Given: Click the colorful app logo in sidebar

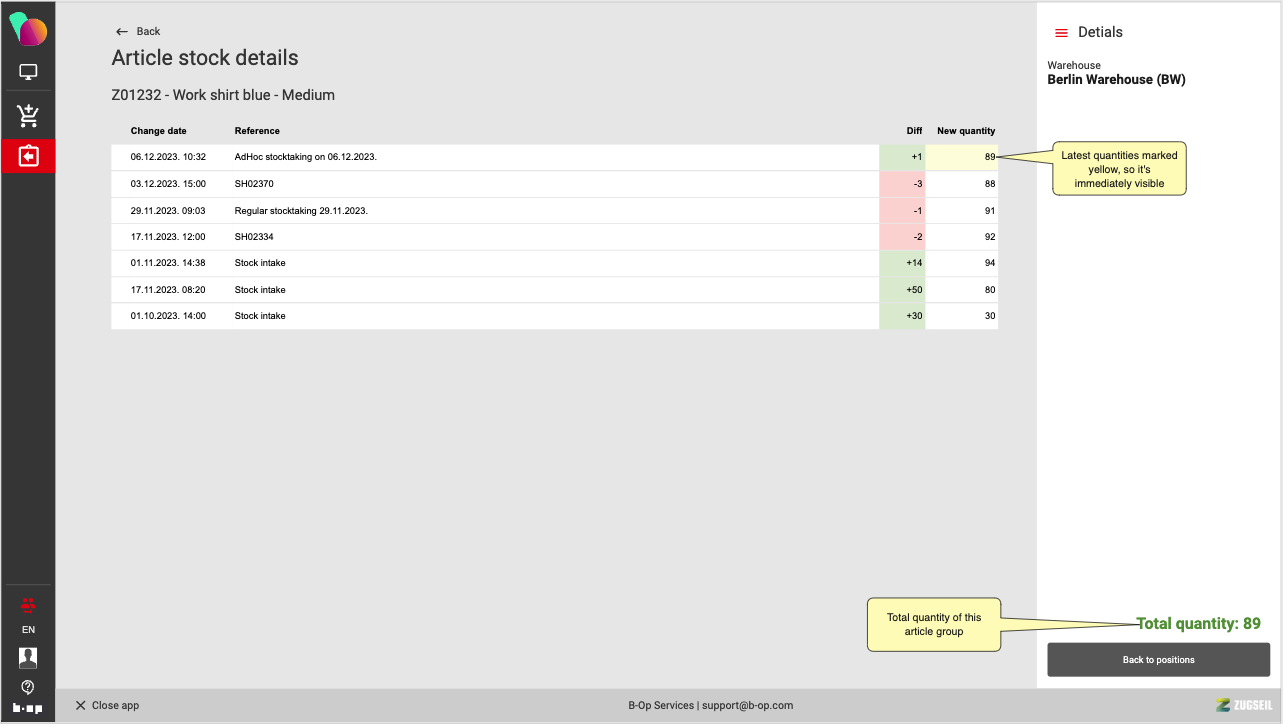Looking at the screenshot, I should 28,30.
